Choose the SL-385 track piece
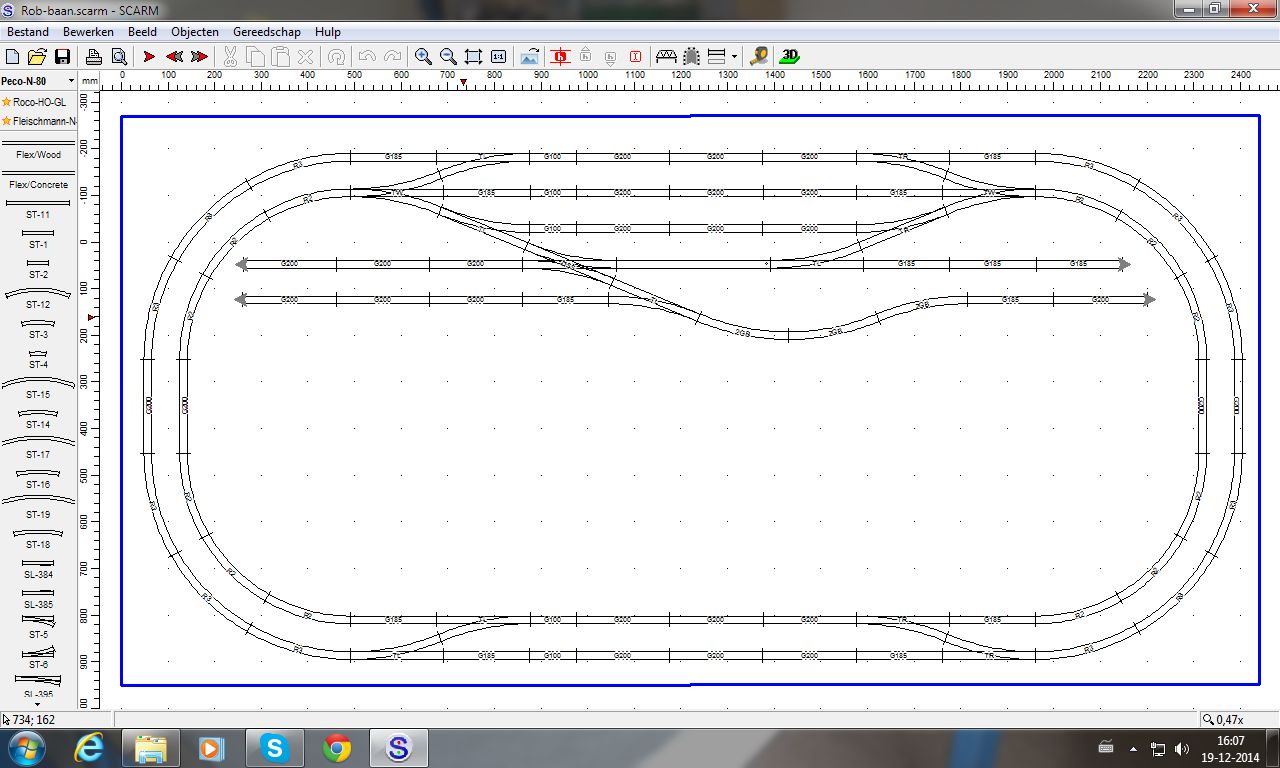 coord(38,599)
